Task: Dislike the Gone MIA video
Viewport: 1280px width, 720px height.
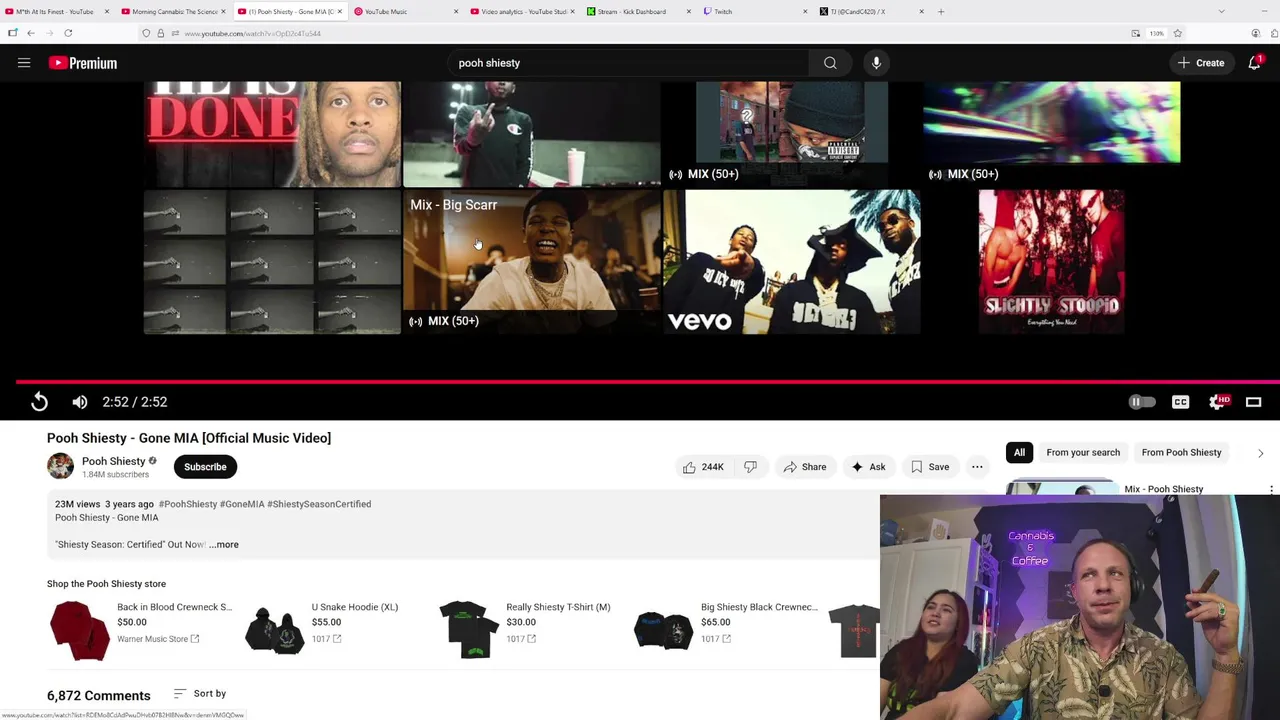Action: tap(750, 467)
